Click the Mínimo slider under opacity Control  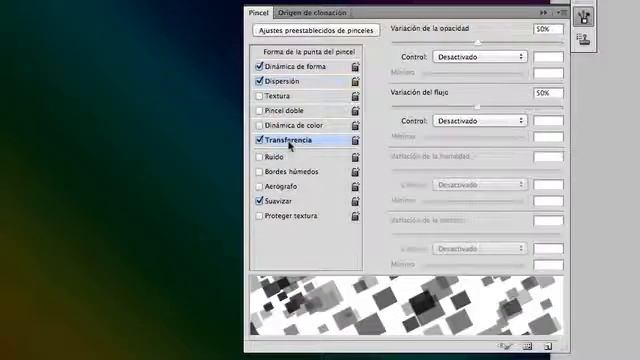pyautogui.click(x=473, y=74)
